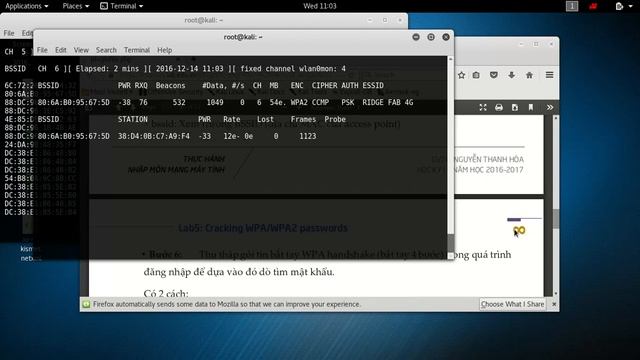Screen dimensions: 640x360
Task: Click the workspace switcher indicator in top bar
Action: [572, 6]
